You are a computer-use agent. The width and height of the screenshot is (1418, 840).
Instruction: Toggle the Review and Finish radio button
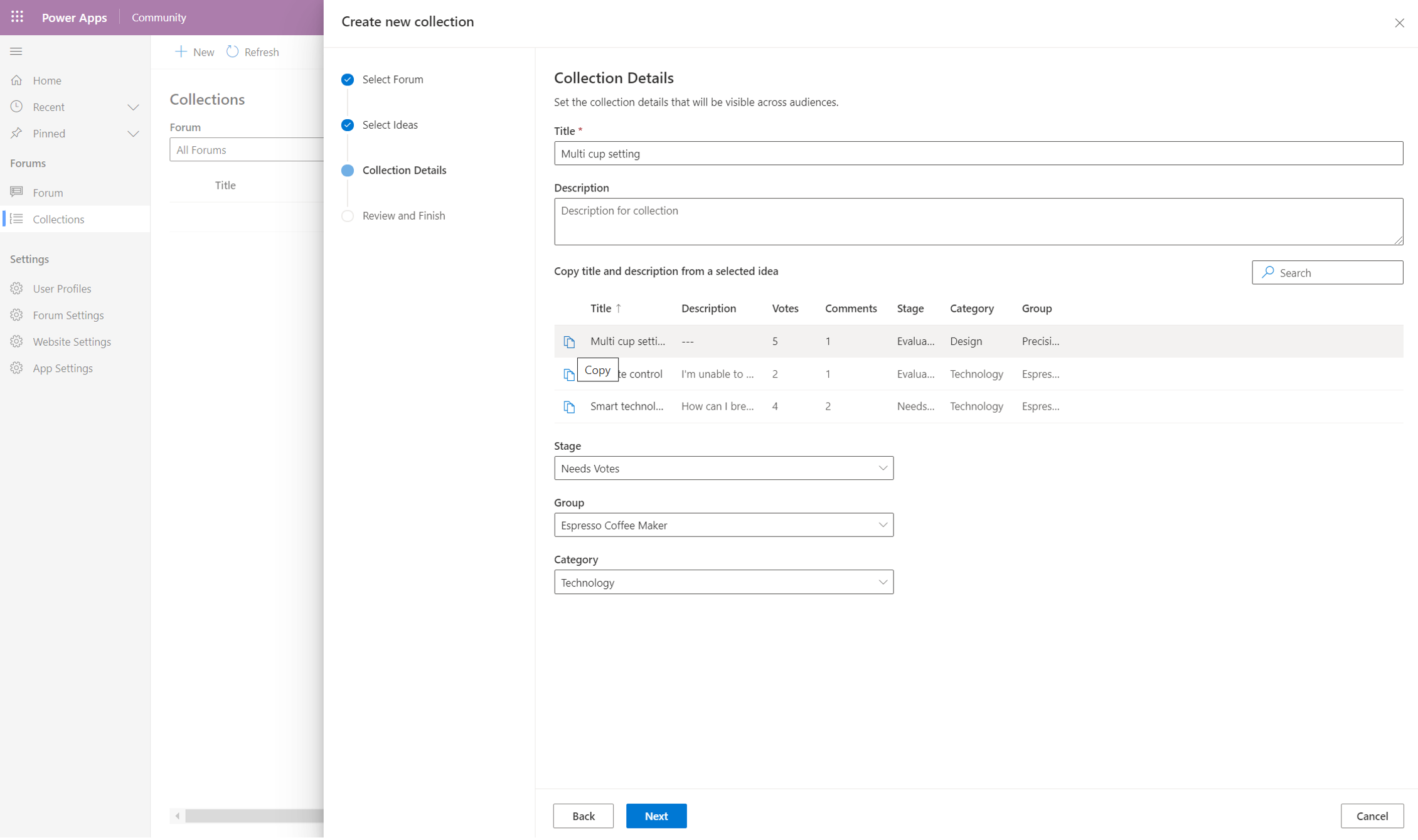click(347, 215)
